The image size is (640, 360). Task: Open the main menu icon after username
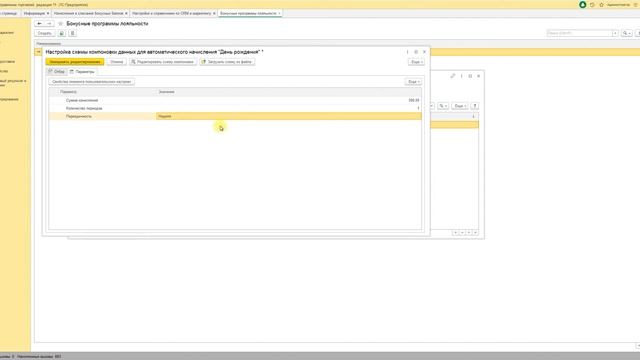636,5
